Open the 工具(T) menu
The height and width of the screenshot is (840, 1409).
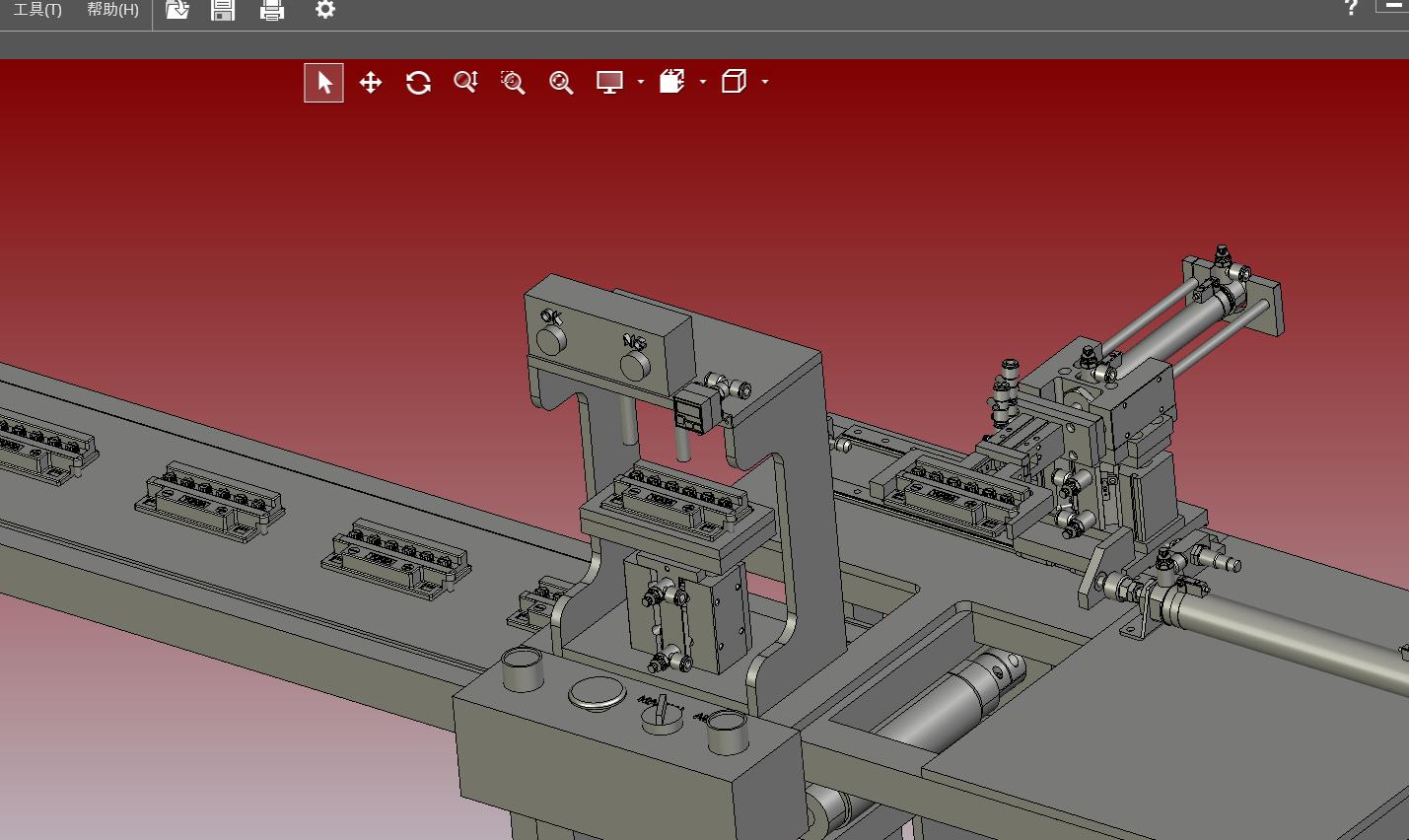coord(37,10)
